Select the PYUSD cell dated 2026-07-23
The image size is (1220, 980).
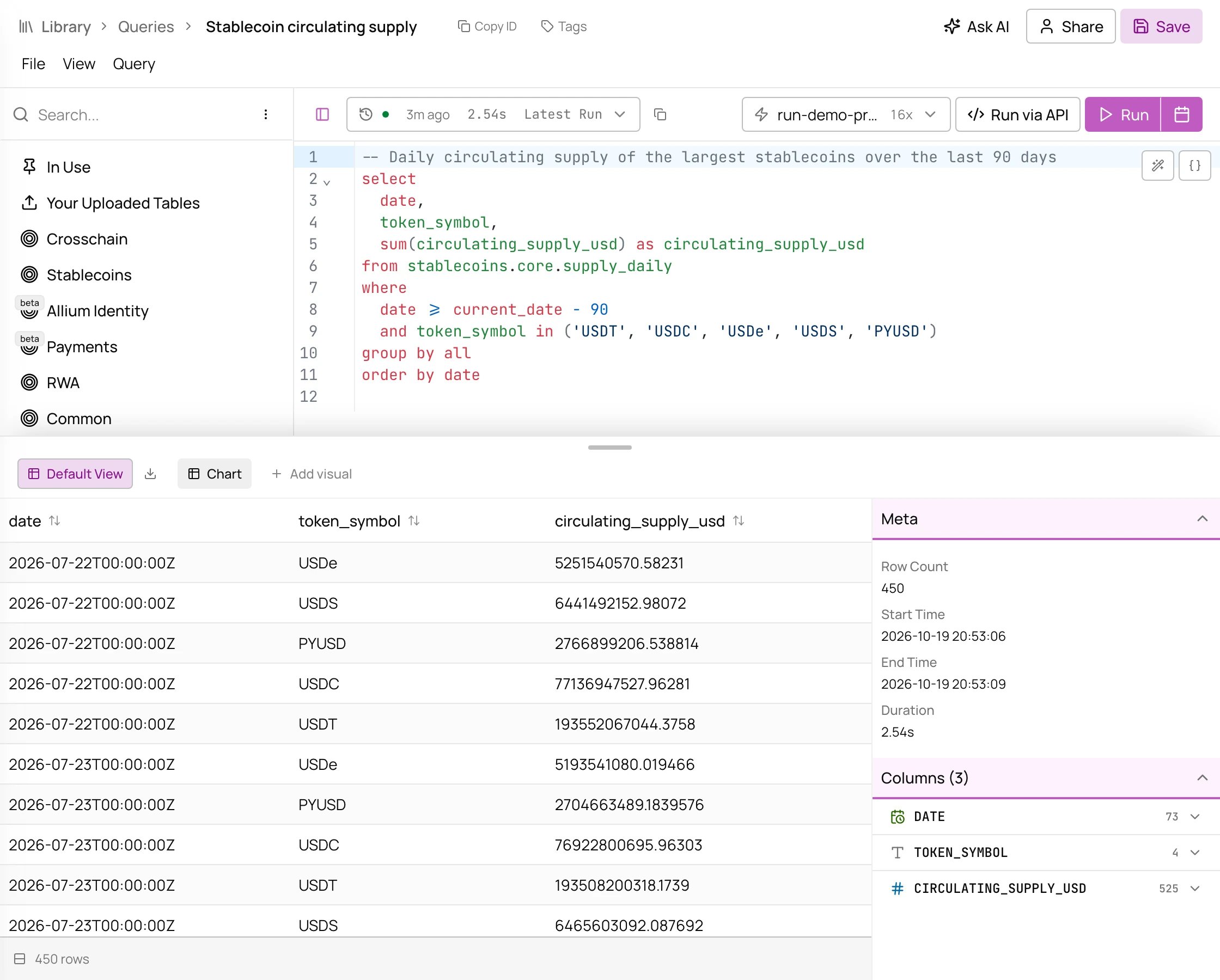click(x=322, y=805)
